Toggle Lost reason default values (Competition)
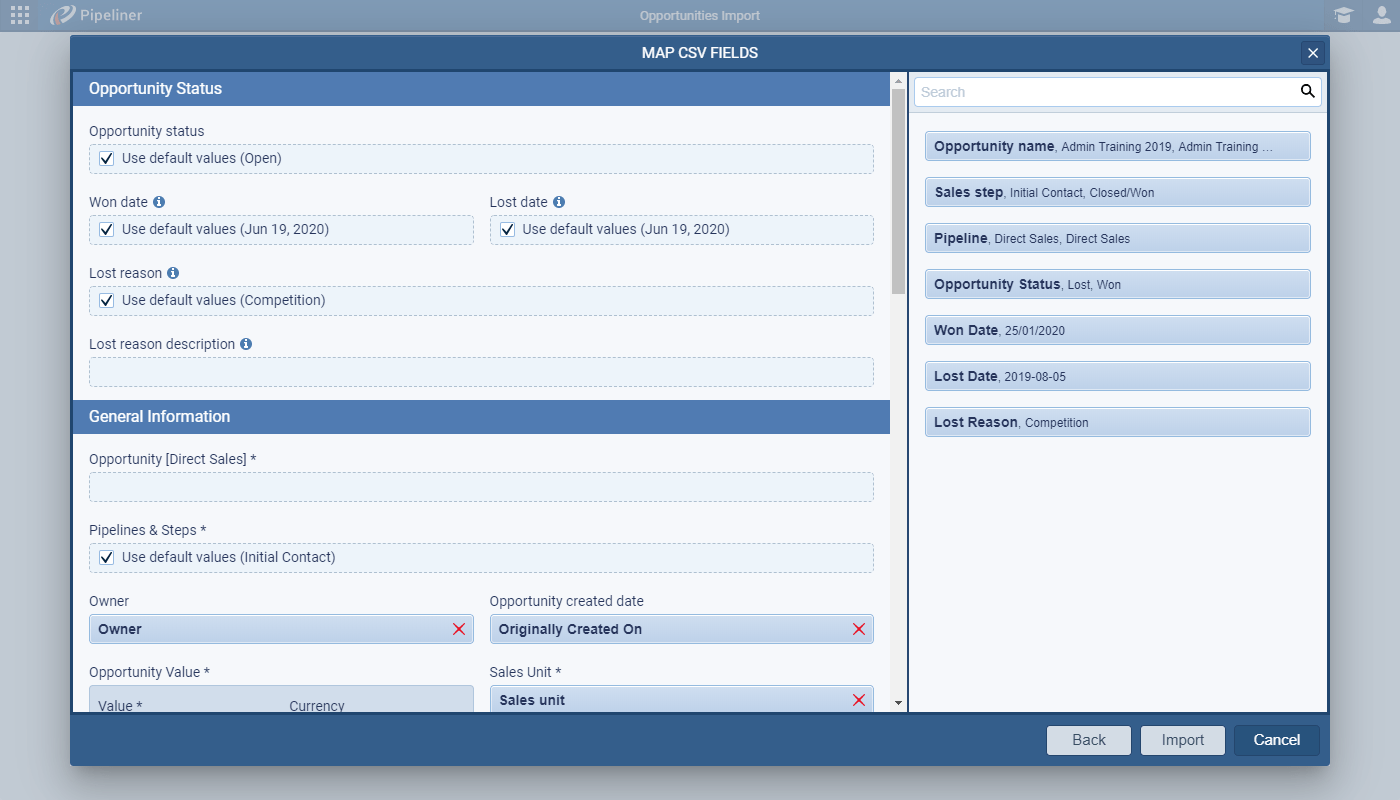This screenshot has width=1400, height=800. 107,301
